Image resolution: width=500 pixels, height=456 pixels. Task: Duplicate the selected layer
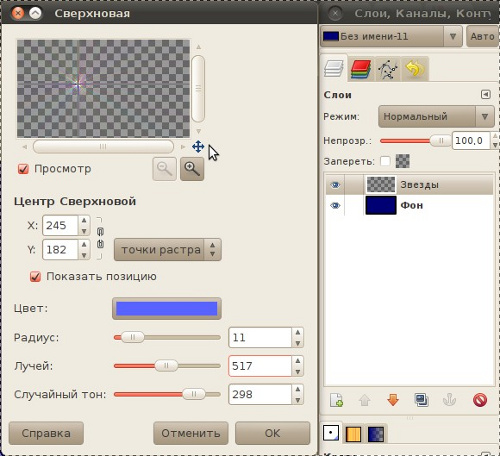[422, 400]
